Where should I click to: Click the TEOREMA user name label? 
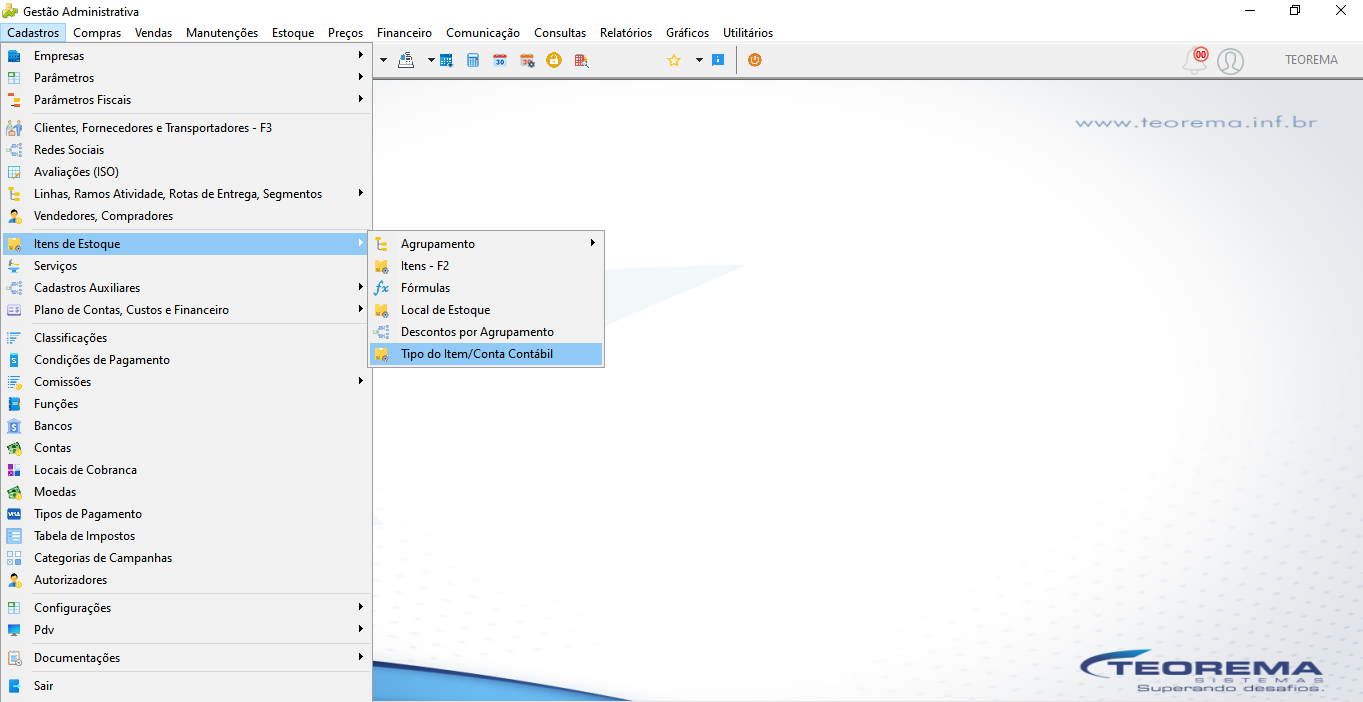[x=1311, y=60]
